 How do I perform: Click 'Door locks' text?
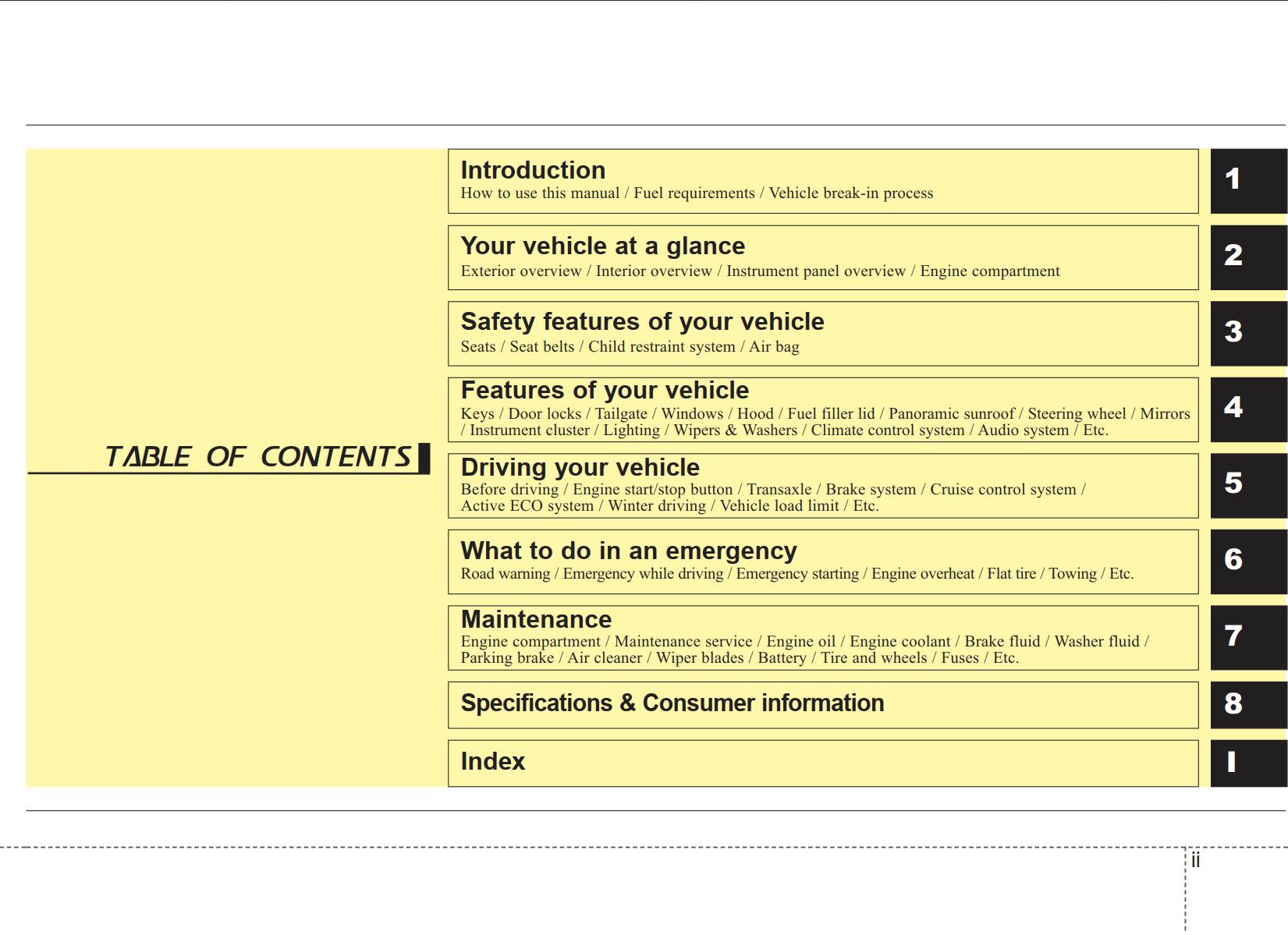click(545, 414)
